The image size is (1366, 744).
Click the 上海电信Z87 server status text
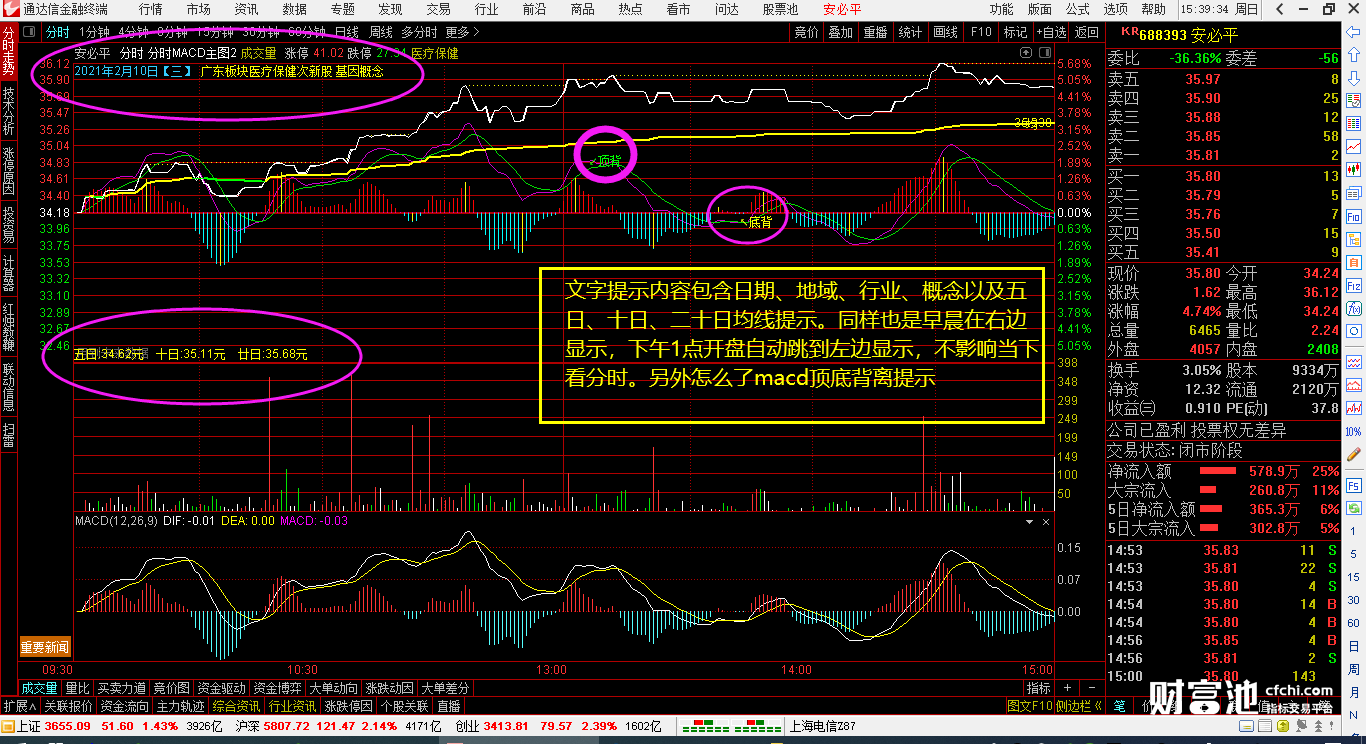click(x=823, y=726)
